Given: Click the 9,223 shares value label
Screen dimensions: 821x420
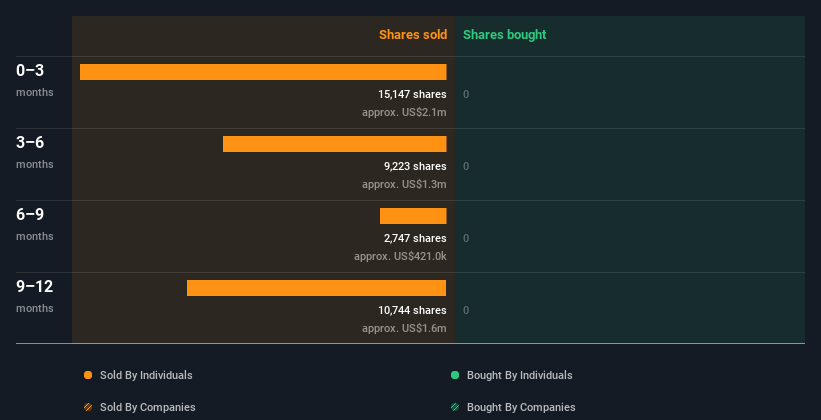Looking at the screenshot, I should (x=414, y=166).
